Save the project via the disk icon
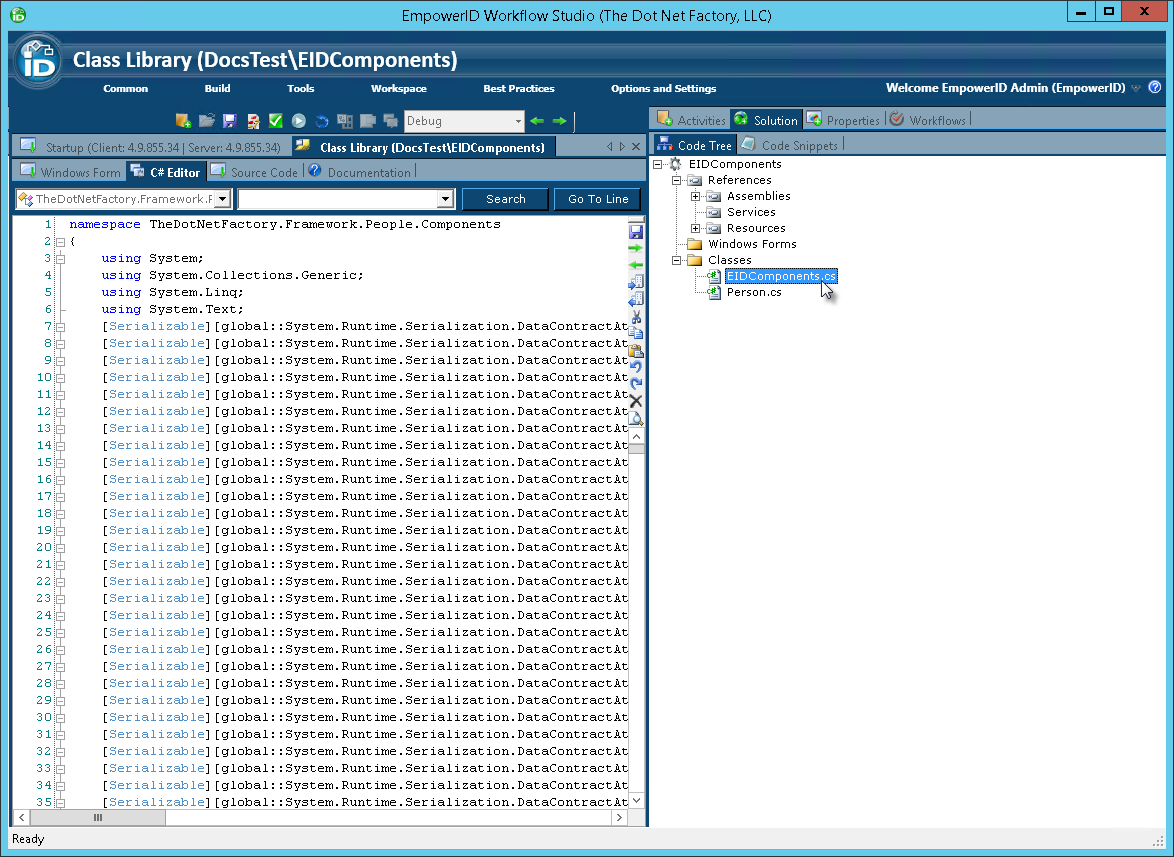 (229, 121)
